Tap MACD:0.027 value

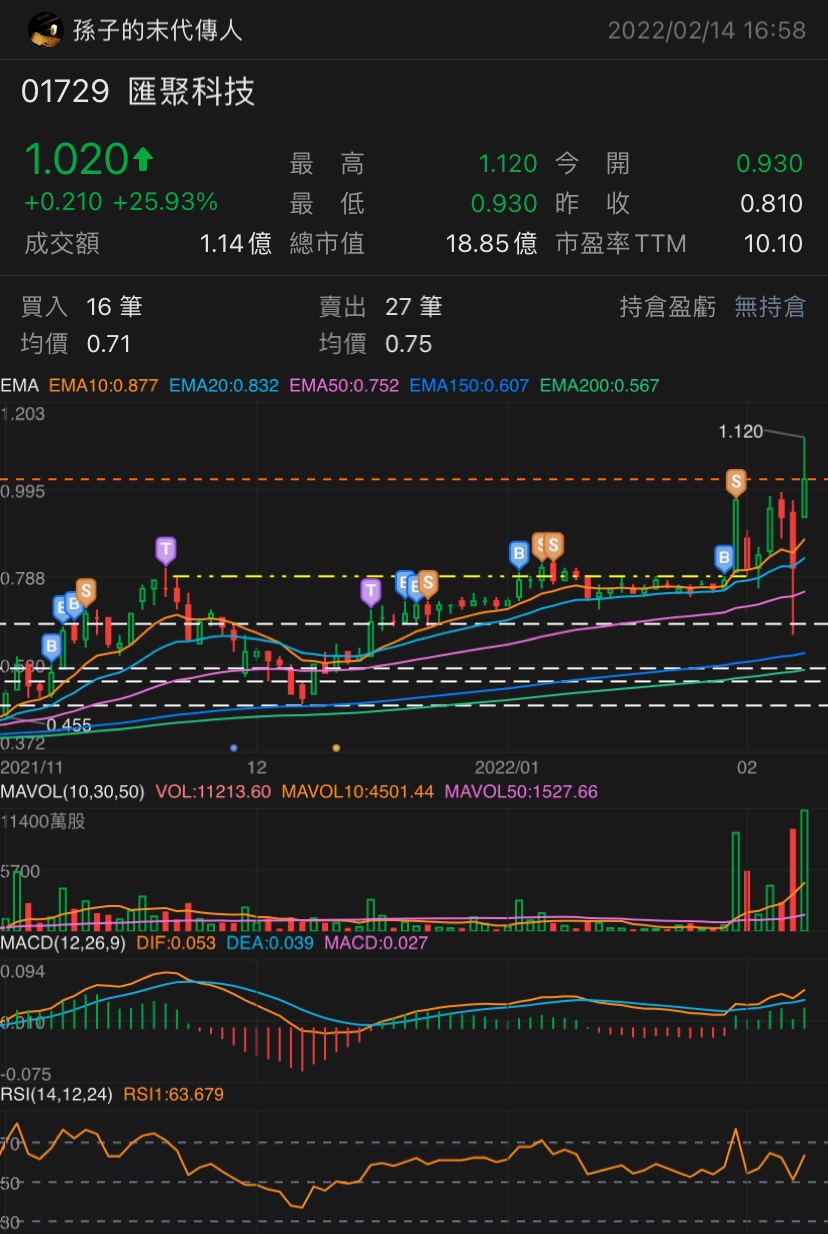click(376, 943)
